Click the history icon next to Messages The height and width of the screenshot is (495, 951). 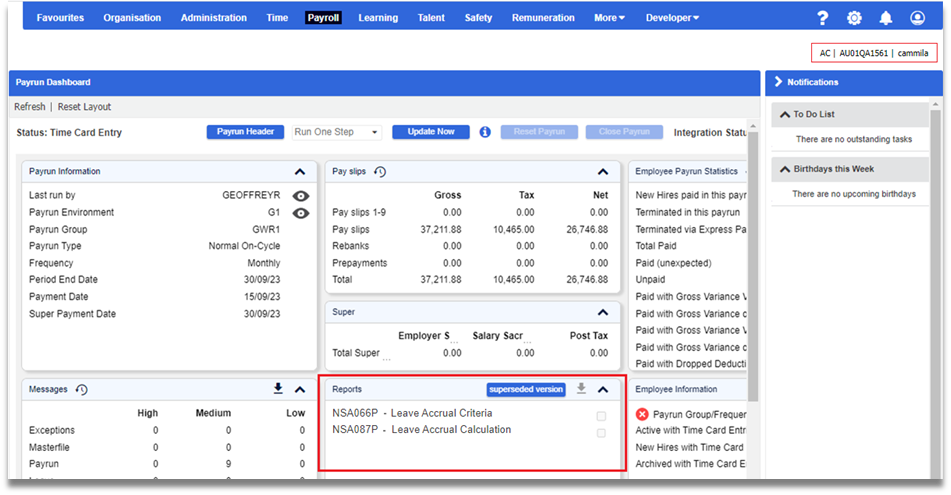pos(81,390)
